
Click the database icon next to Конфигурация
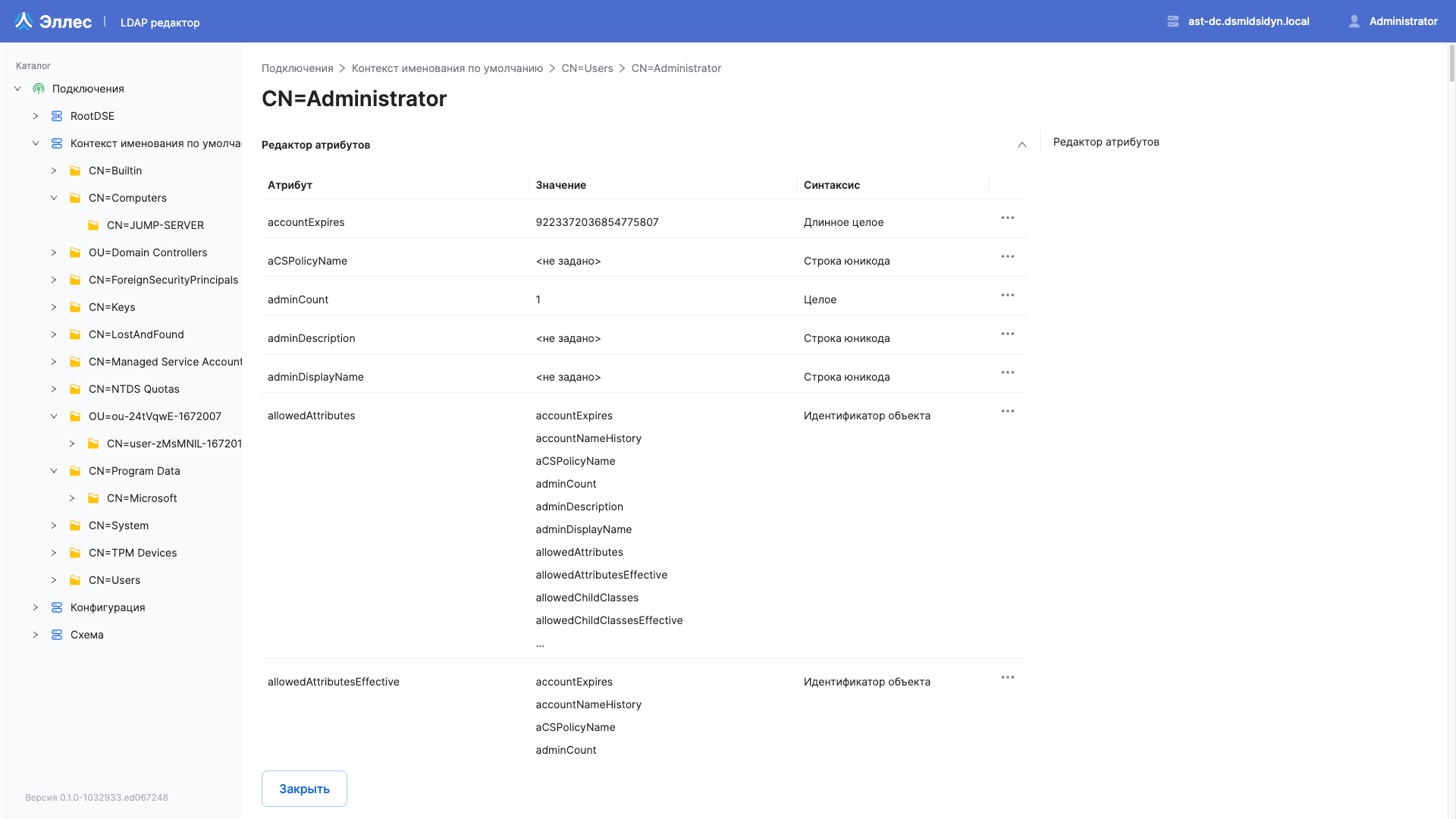click(x=57, y=607)
